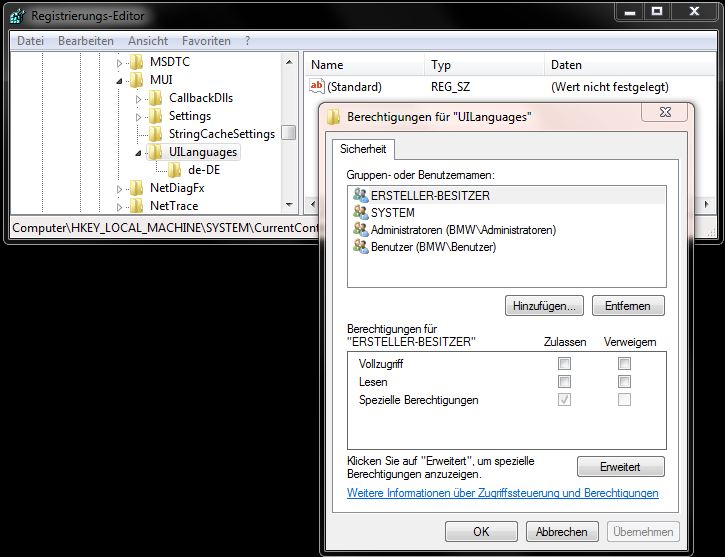Select the UILanguages folder icon in tree

[155, 152]
